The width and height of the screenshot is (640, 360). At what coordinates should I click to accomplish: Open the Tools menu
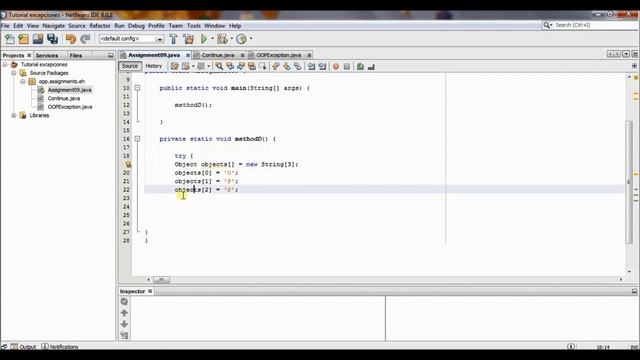(194, 26)
